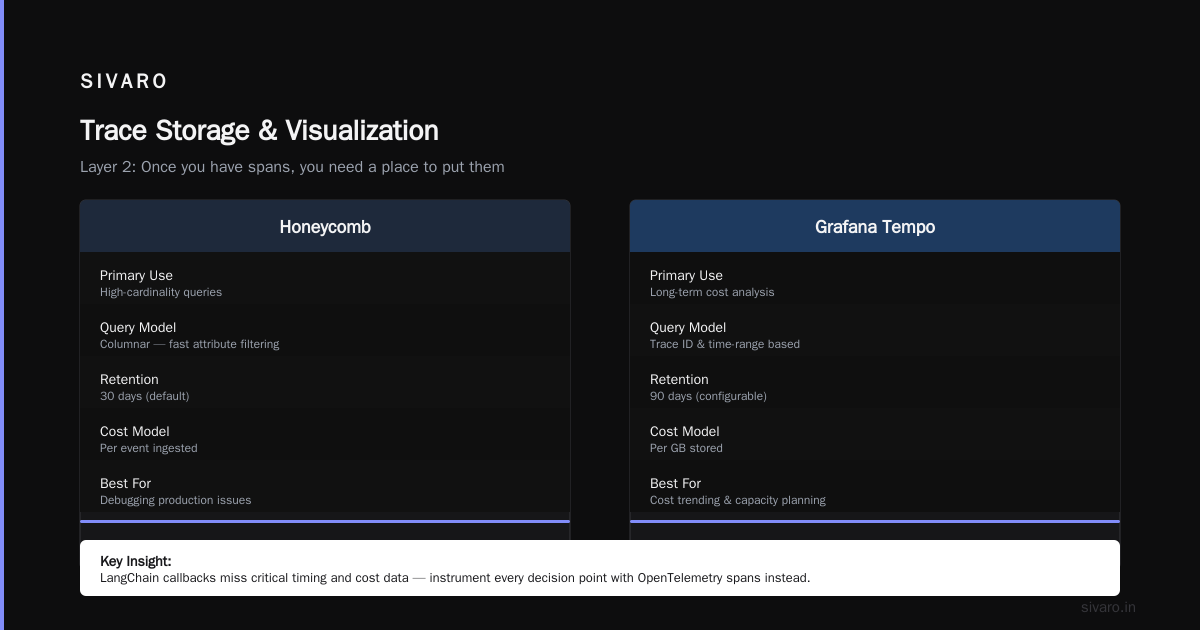
Task: Click Honeycomb Cost Model per event row
Action: click(325, 439)
